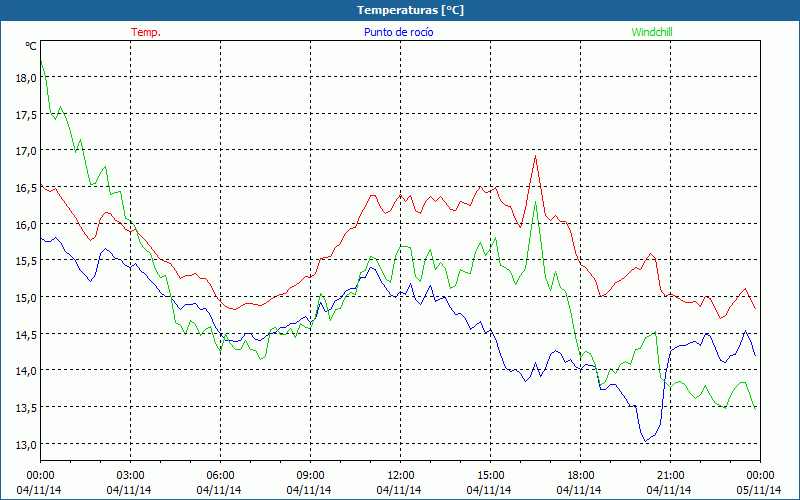Click the °C unit label on axis
The width and height of the screenshot is (800, 500).
coord(31,46)
